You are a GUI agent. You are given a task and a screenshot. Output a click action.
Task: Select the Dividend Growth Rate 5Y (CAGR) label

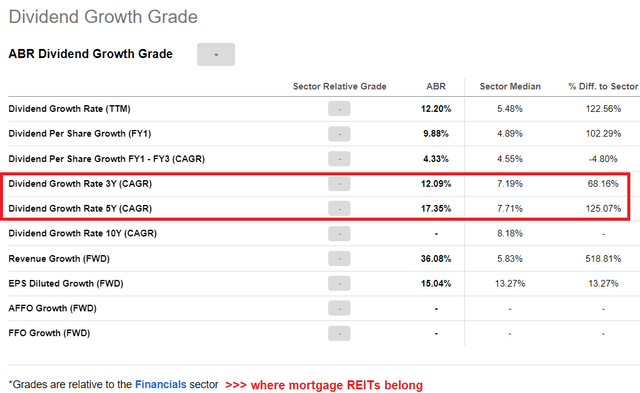(x=80, y=209)
